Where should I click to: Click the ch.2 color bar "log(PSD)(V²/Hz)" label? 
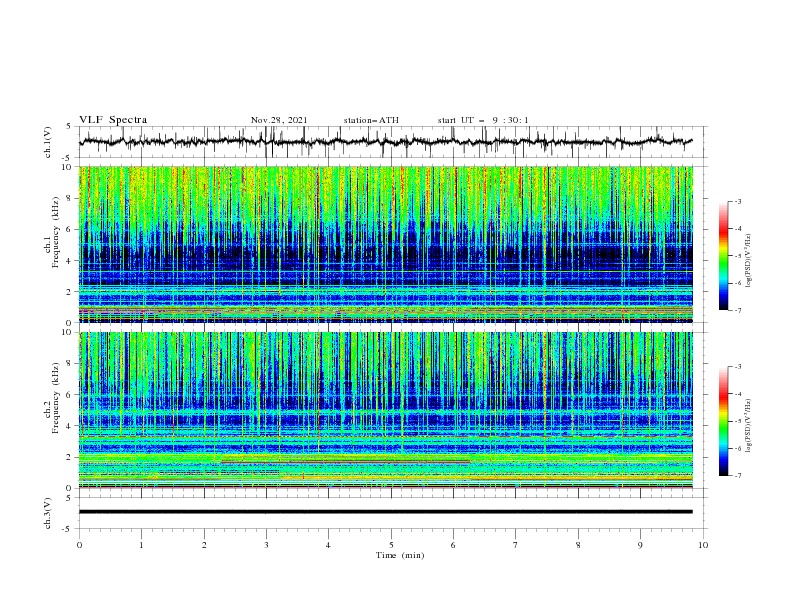[748, 425]
